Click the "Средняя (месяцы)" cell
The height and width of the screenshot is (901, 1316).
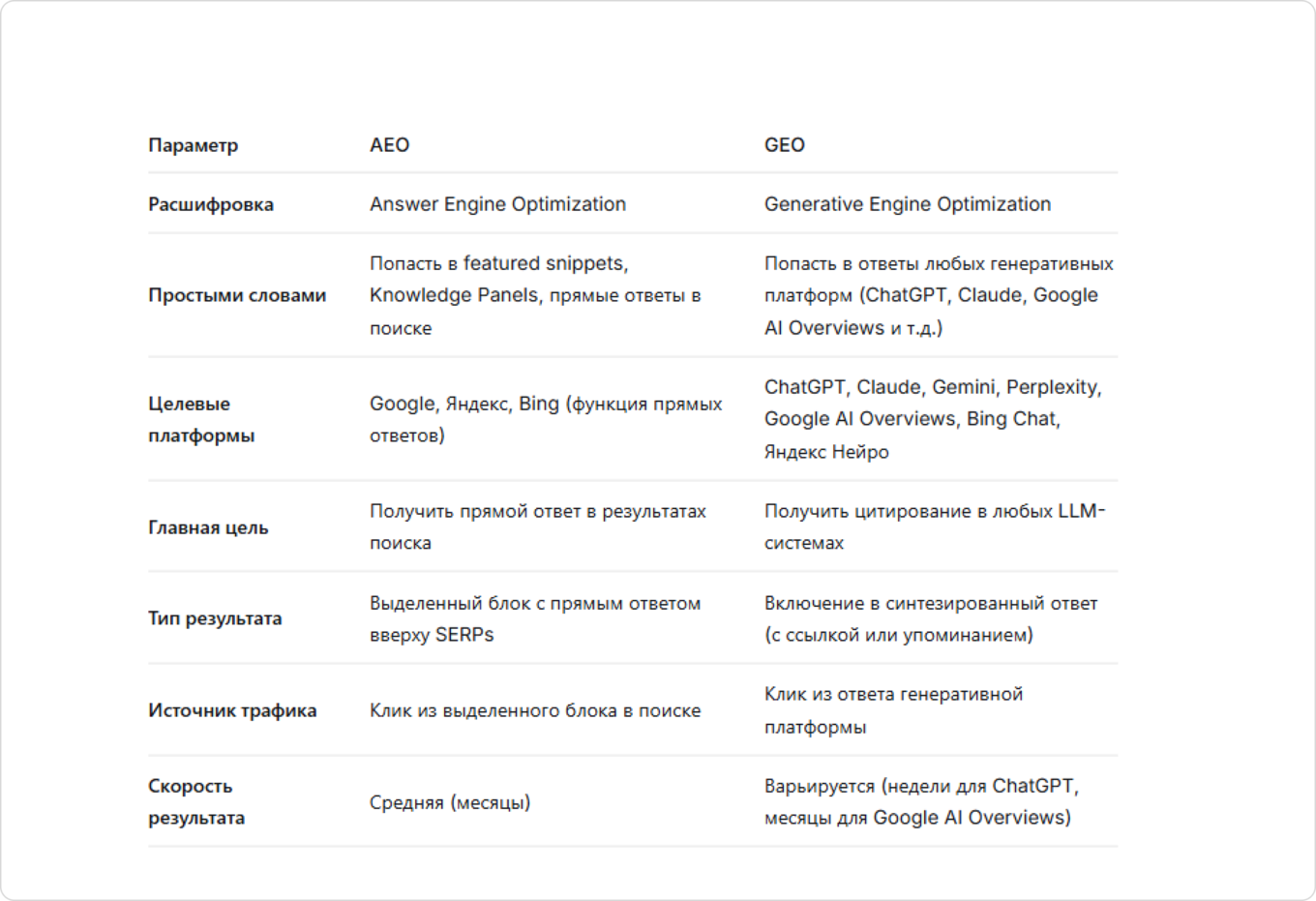pos(449,802)
